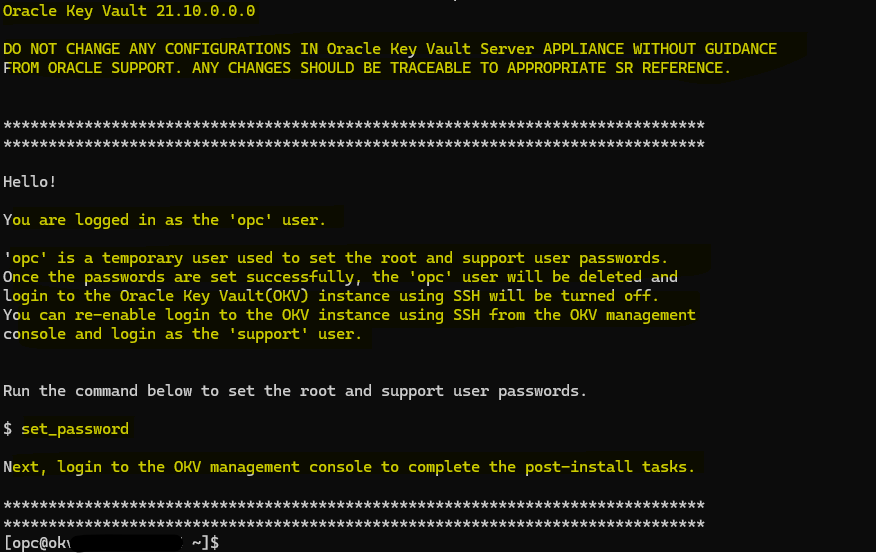
Task: Click the "Once the passwords are set" line
Action: [340, 277]
